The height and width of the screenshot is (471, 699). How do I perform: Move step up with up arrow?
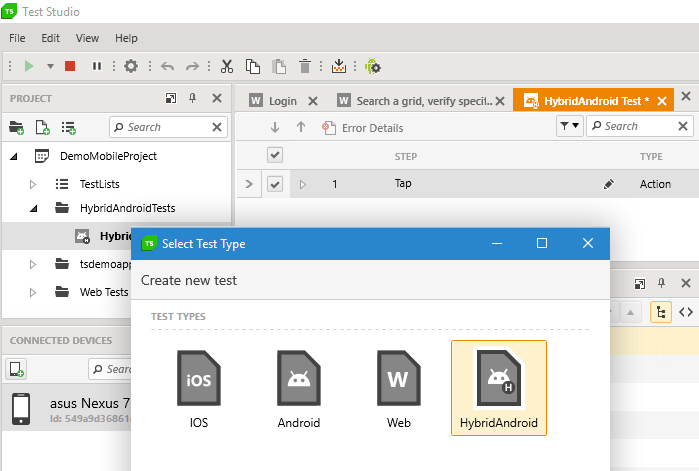[301, 128]
